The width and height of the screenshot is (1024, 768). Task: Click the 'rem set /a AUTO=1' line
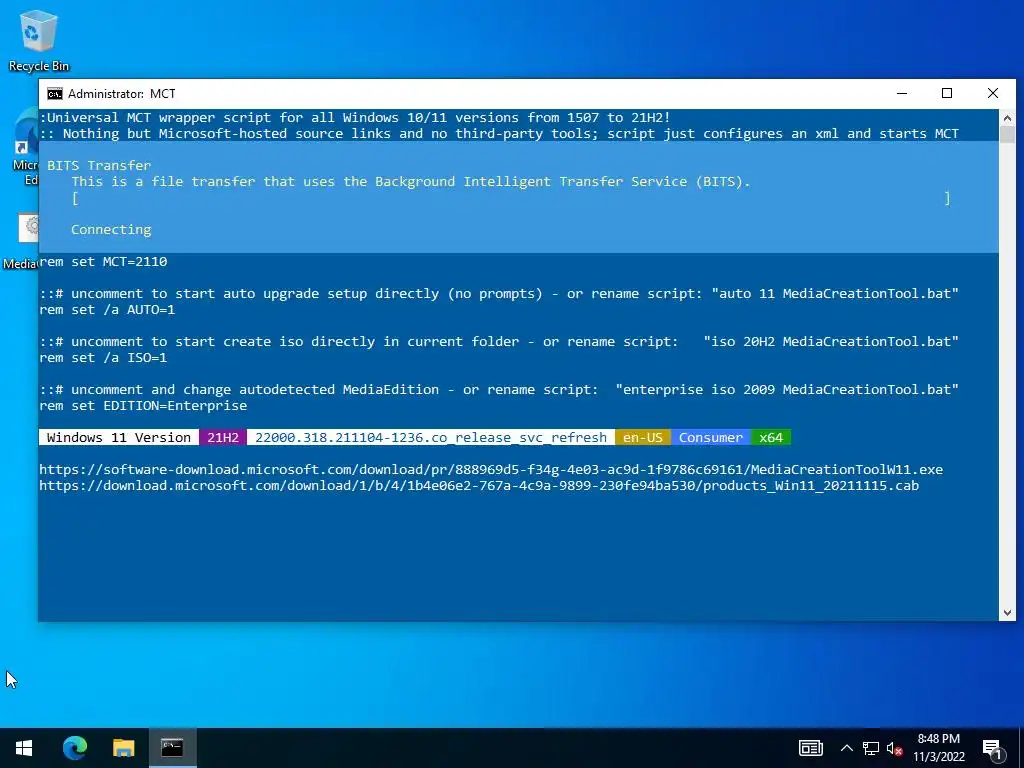107,310
